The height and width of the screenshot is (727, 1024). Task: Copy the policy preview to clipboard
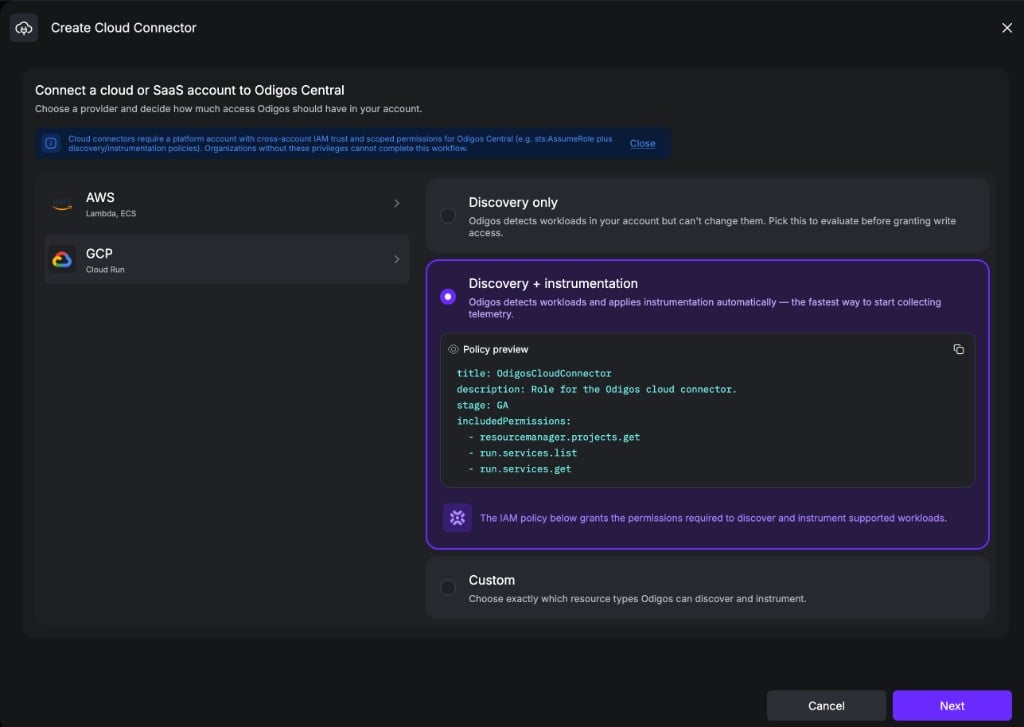coord(958,349)
